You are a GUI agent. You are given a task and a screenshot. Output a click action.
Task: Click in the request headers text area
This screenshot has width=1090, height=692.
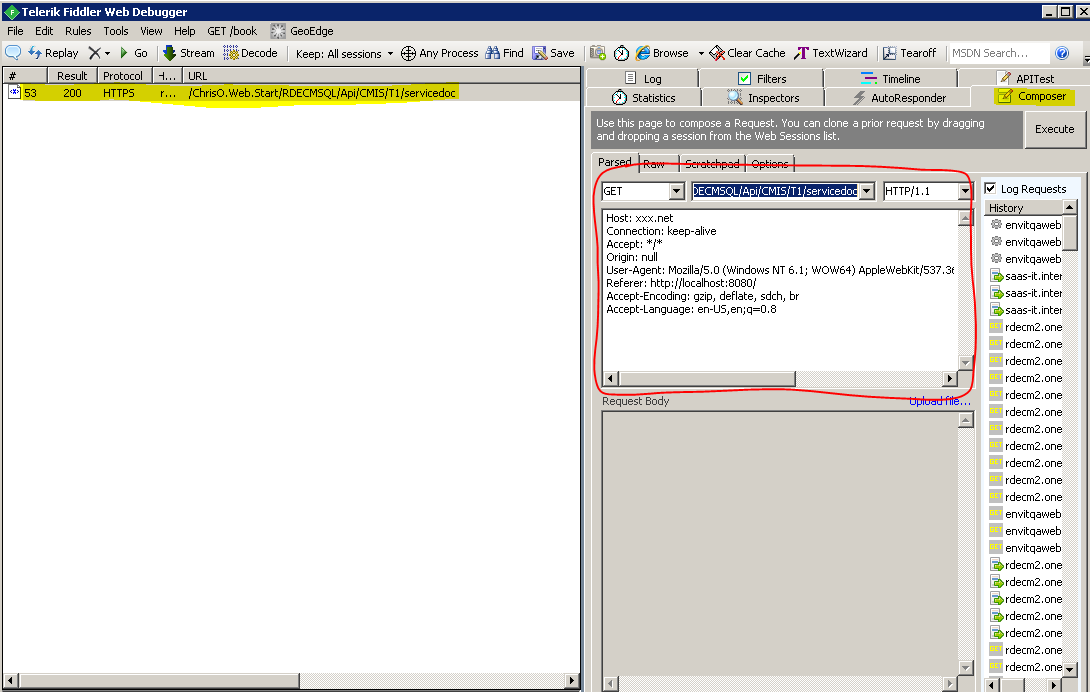tap(780, 290)
